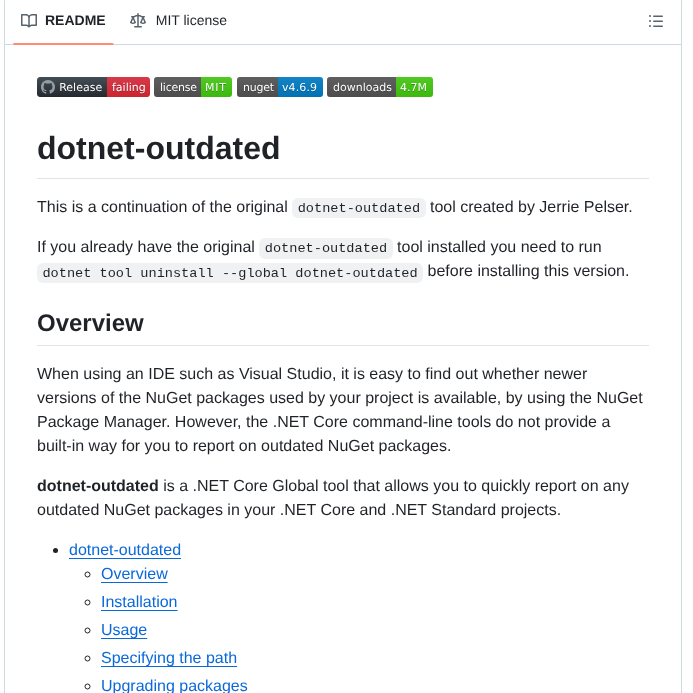Screen dimensions: 693x693
Task: Switch to the README tab
Action: pos(63,21)
